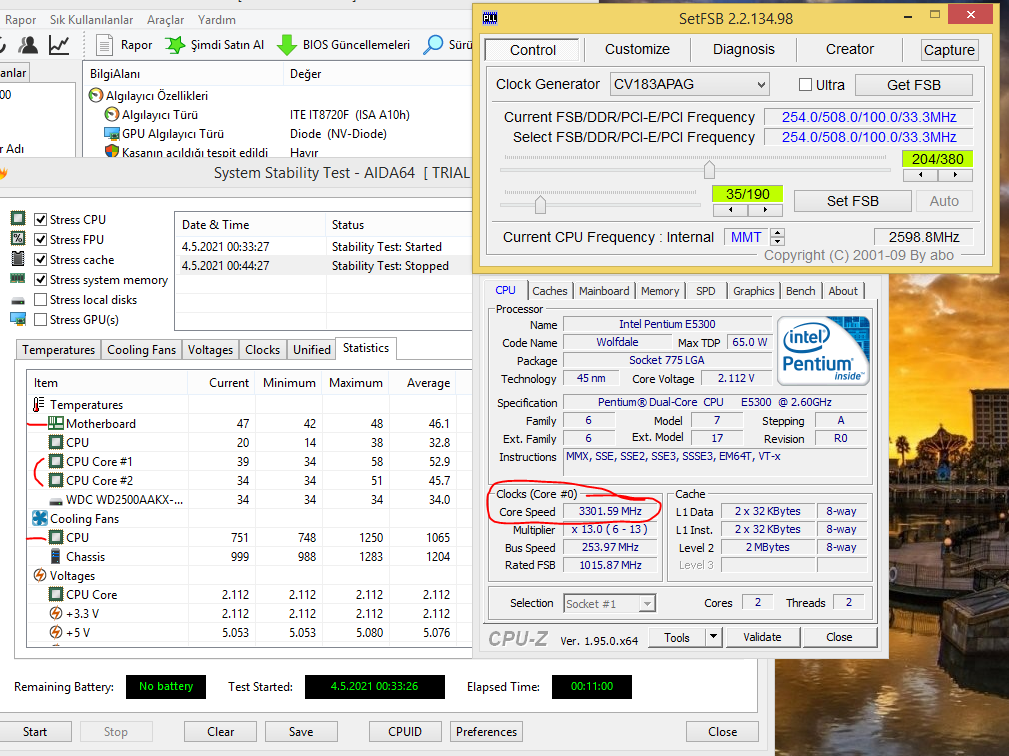Switch to the Temperatures tab
Screen dimensions: 1009x756
(x=59, y=349)
